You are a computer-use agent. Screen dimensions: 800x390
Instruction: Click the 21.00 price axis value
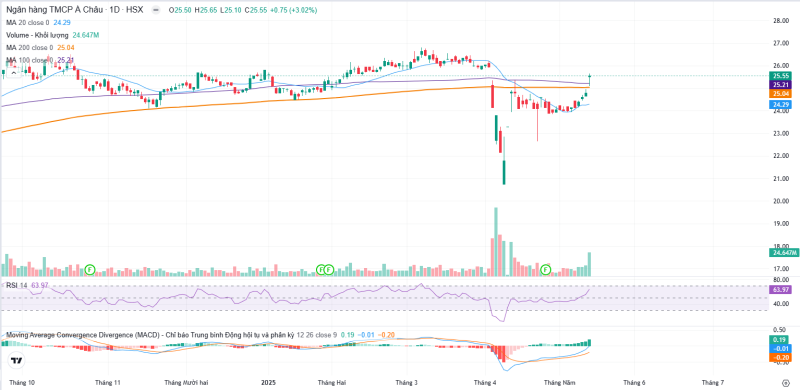[781, 179]
